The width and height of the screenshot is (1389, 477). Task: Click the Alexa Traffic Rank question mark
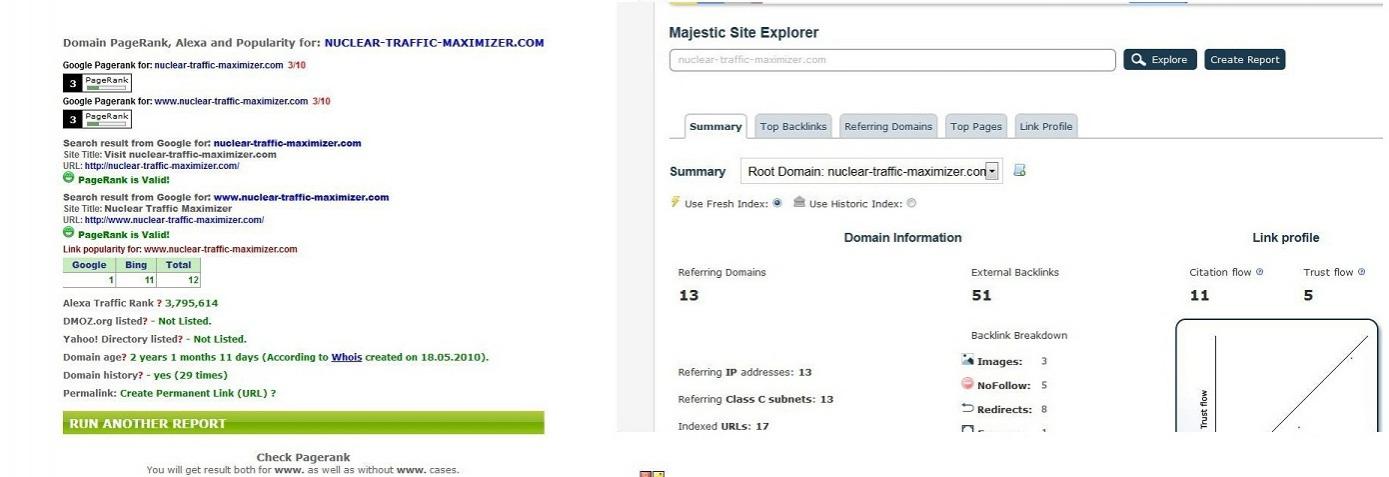click(159, 303)
